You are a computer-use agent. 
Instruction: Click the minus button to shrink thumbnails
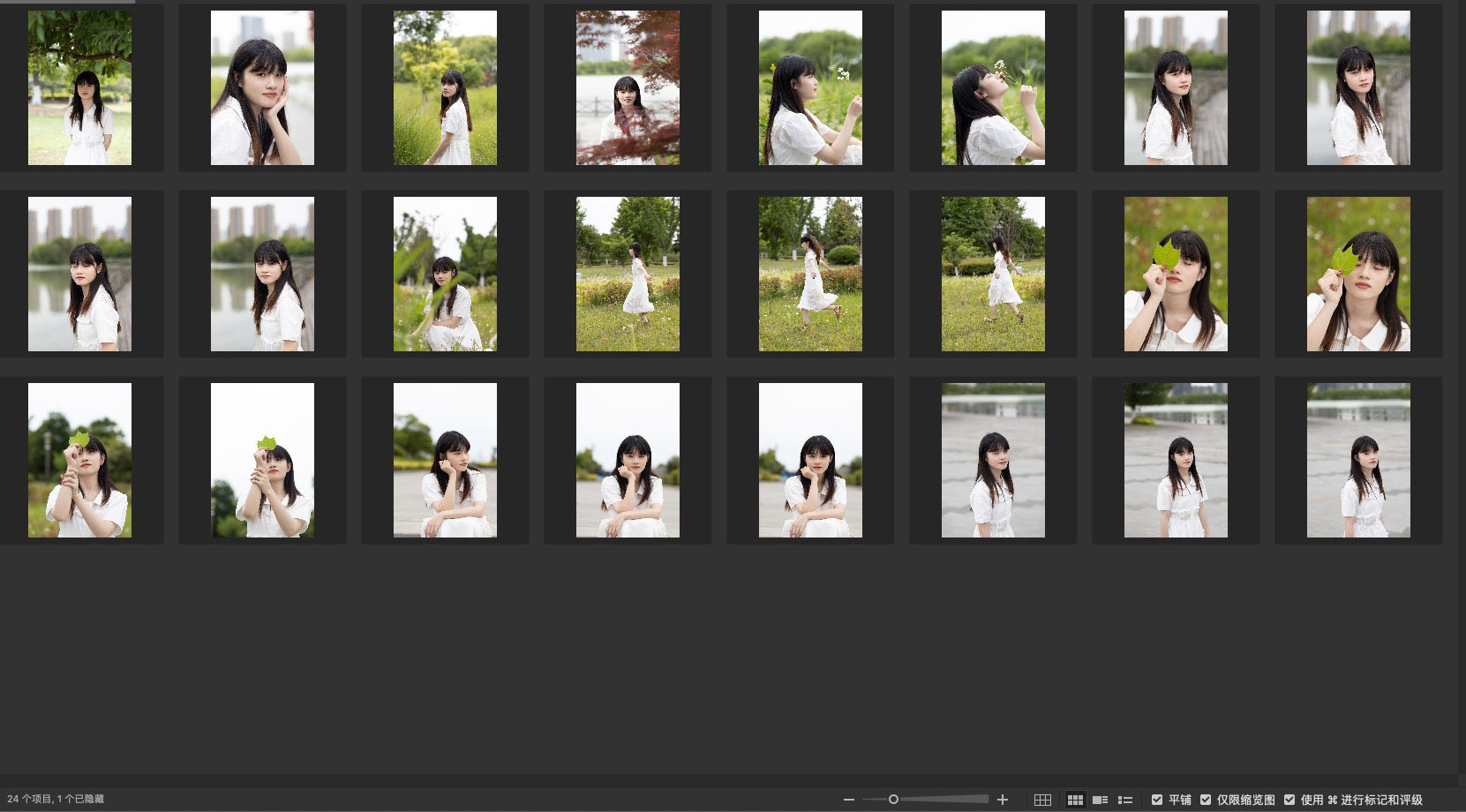848,800
